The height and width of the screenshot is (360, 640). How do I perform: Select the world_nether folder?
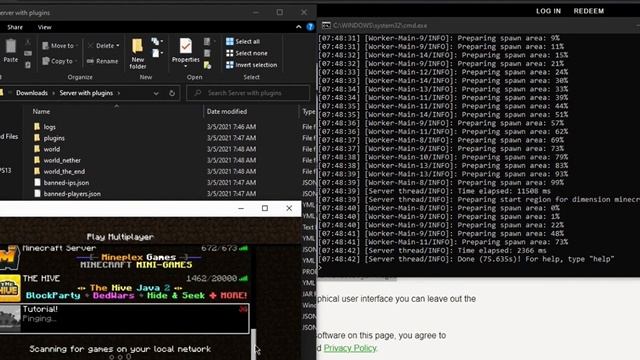[x=62, y=160]
